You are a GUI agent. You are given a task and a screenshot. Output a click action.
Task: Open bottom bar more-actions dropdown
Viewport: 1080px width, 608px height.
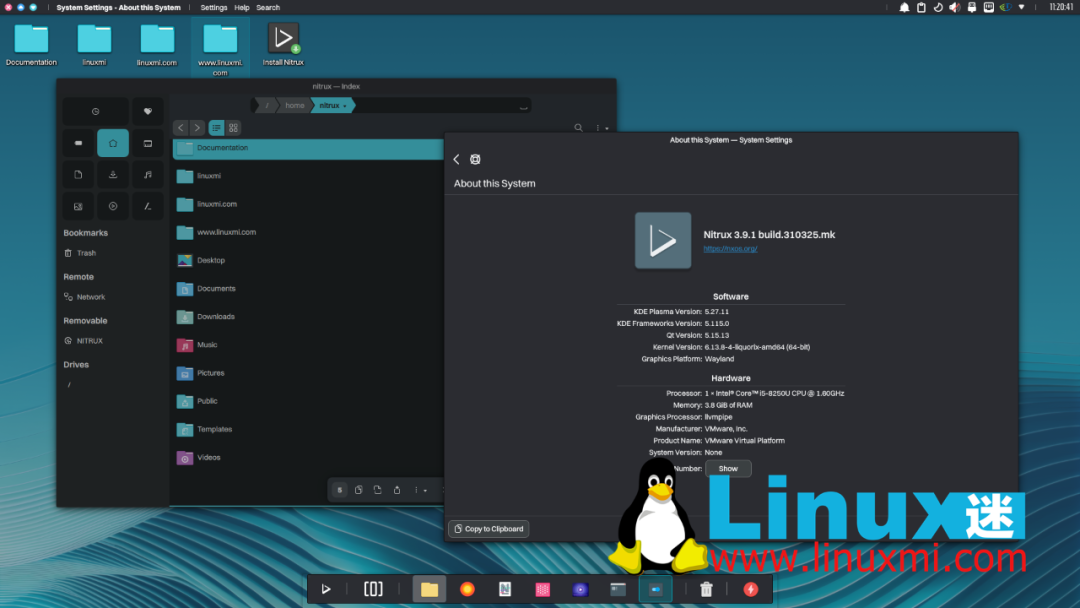coord(420,490)
